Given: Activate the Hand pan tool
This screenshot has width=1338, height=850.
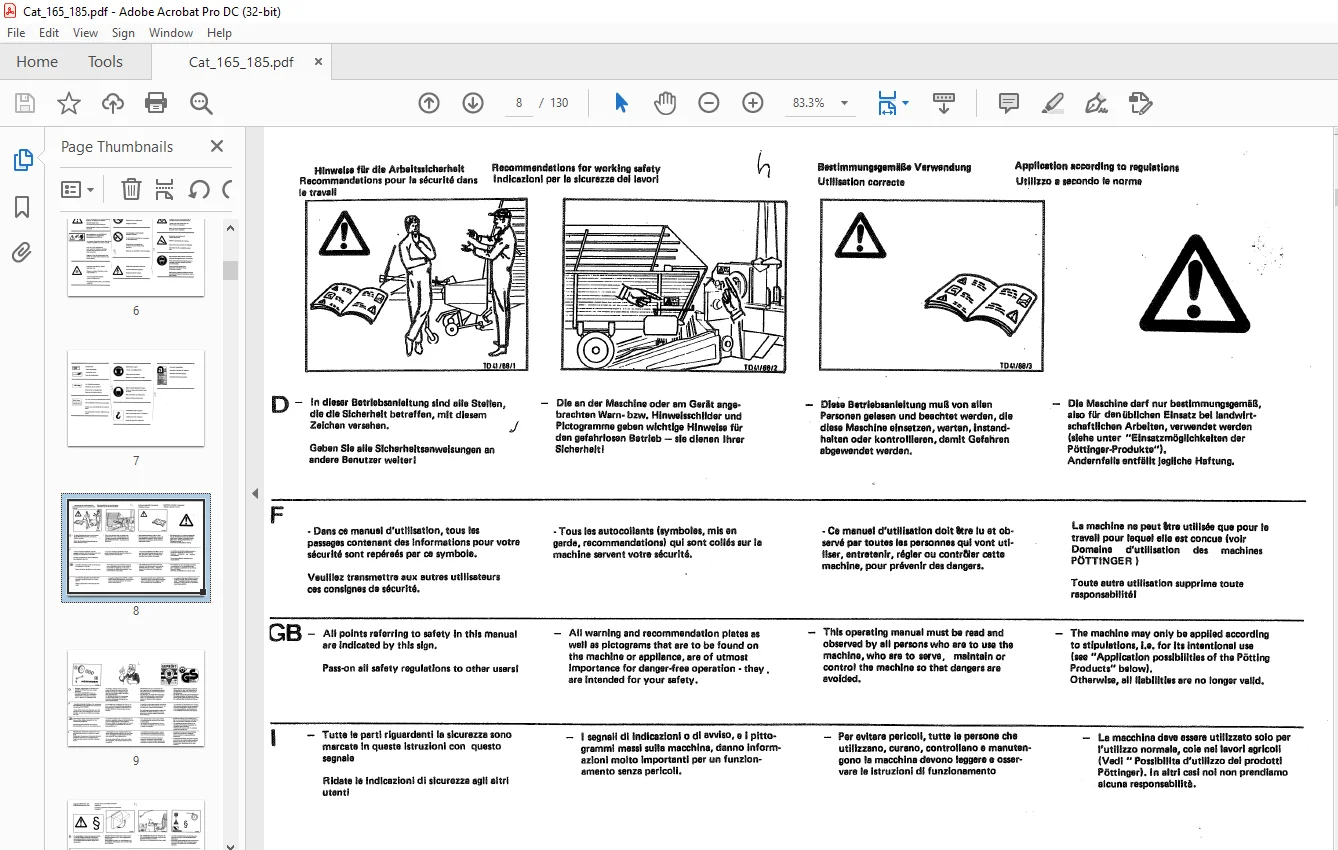Looking at the screenshot, I should pos(665,103).
